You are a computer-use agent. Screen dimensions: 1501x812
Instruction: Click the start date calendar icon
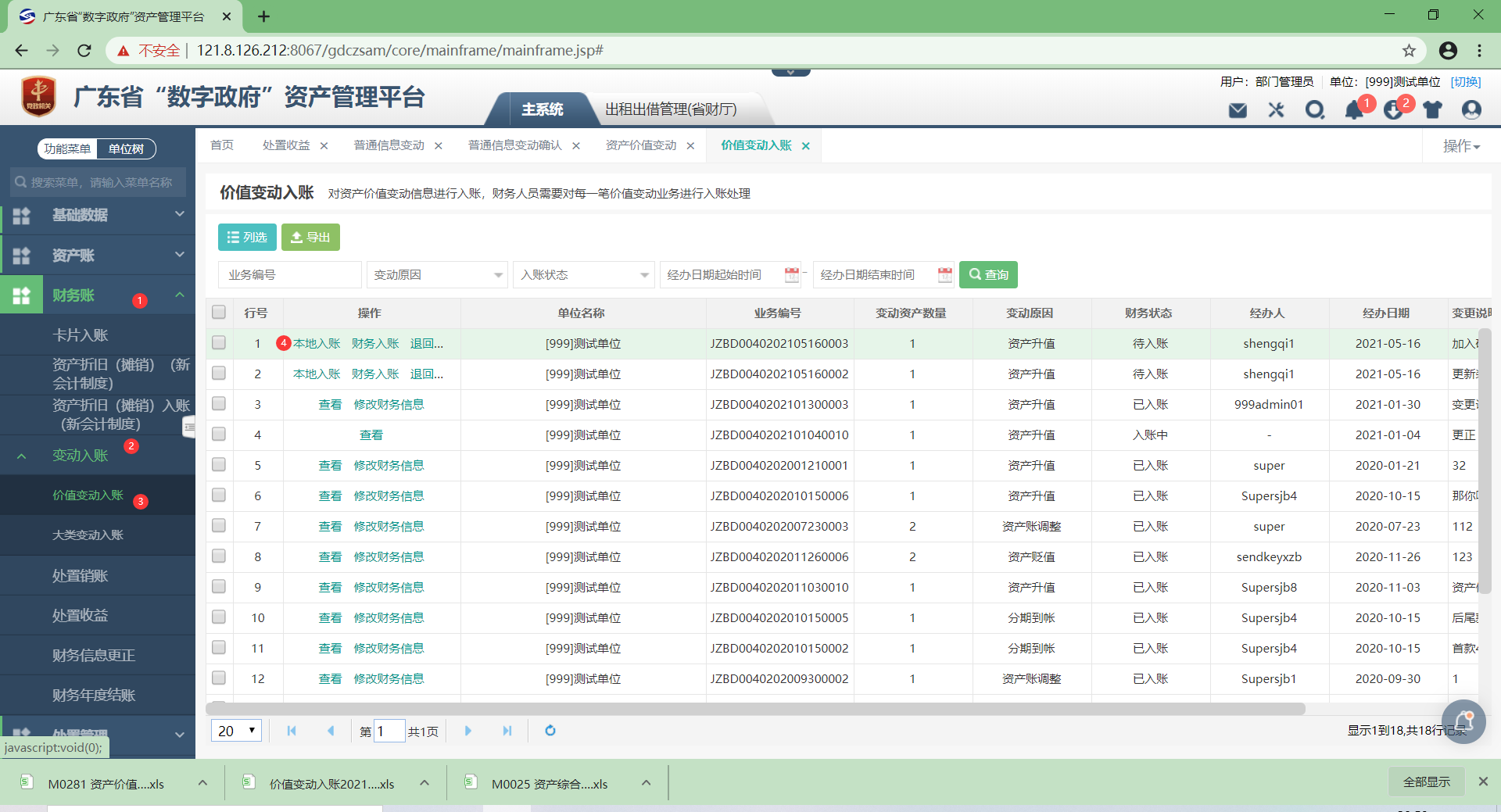click(792, 274)
